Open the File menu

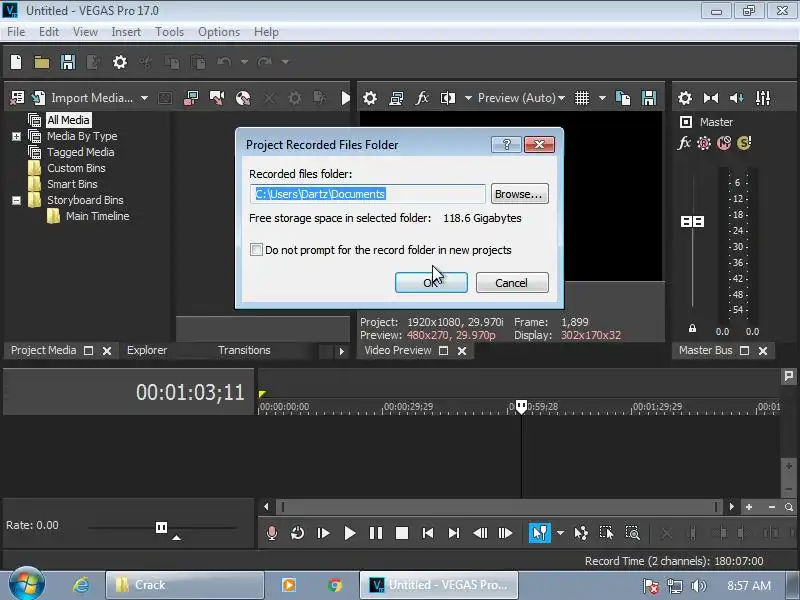pos(16,32)
